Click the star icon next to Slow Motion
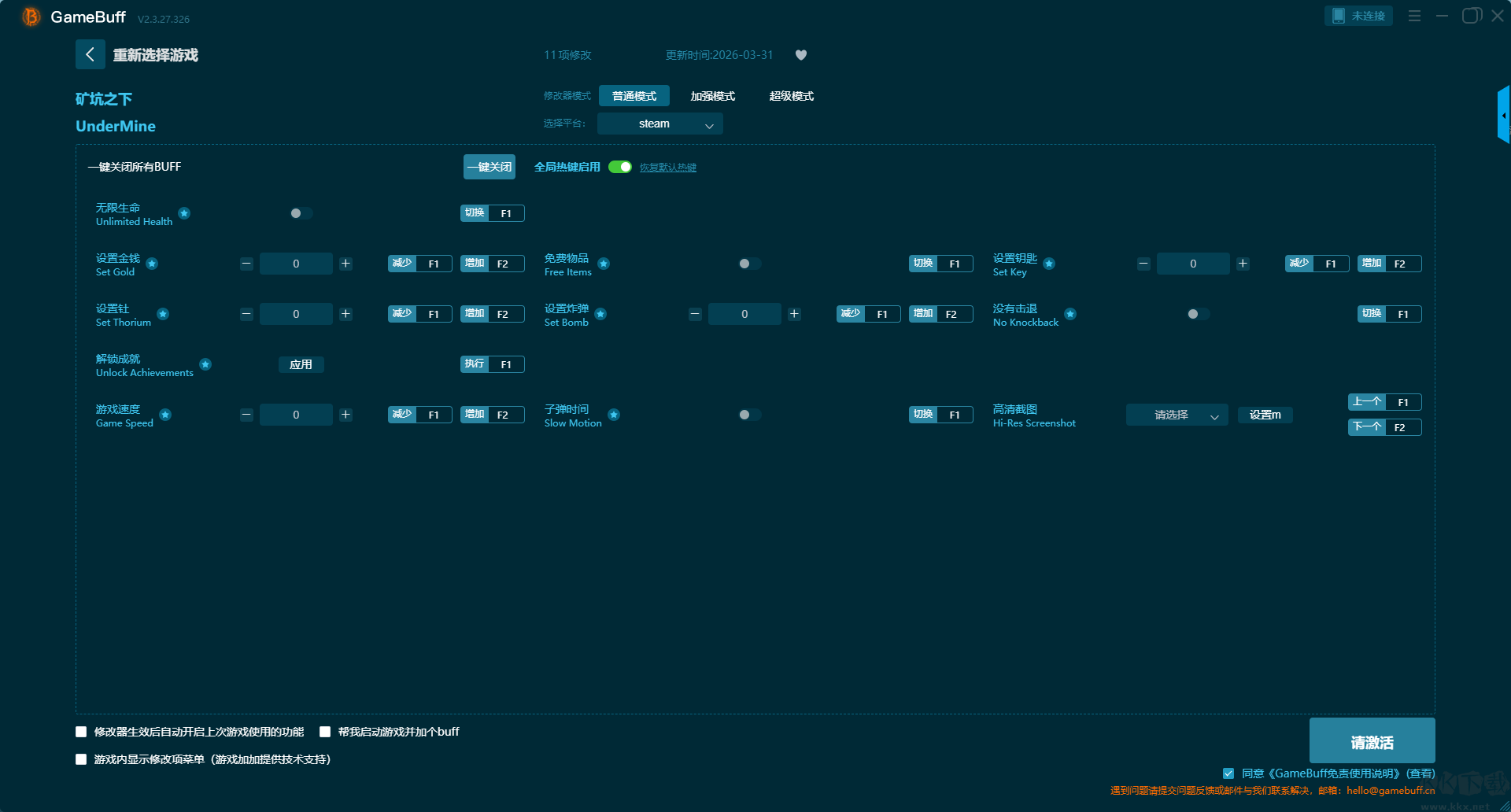 pos(614,415)
